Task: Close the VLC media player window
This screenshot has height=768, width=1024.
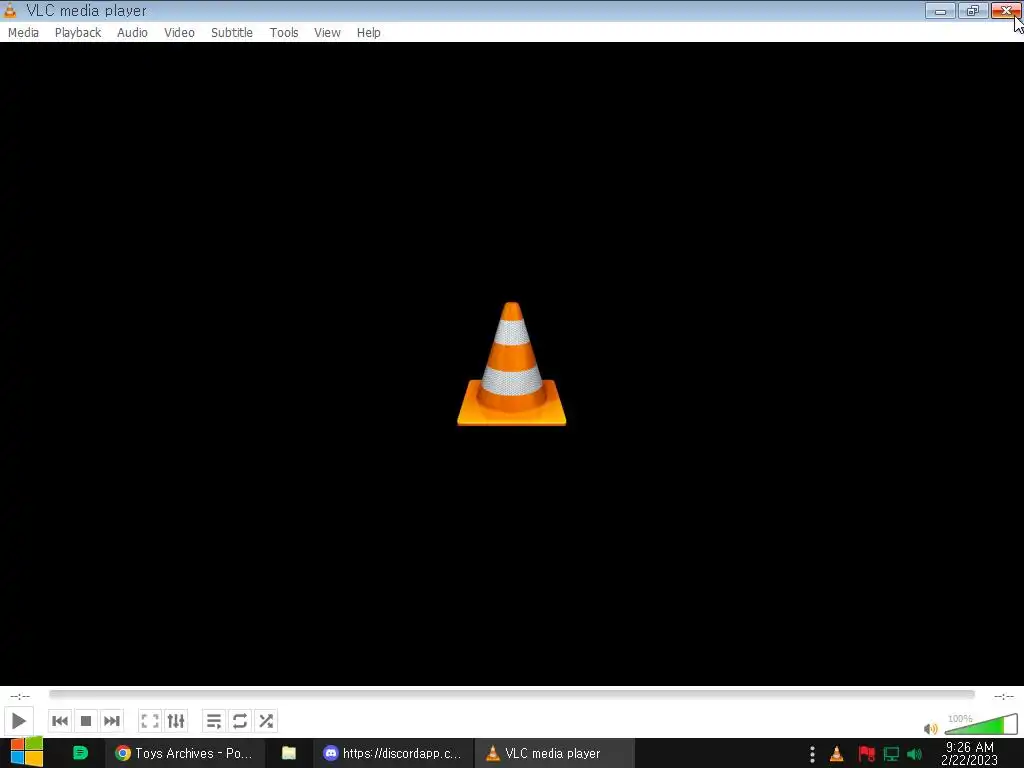Action: (1006, 10)
